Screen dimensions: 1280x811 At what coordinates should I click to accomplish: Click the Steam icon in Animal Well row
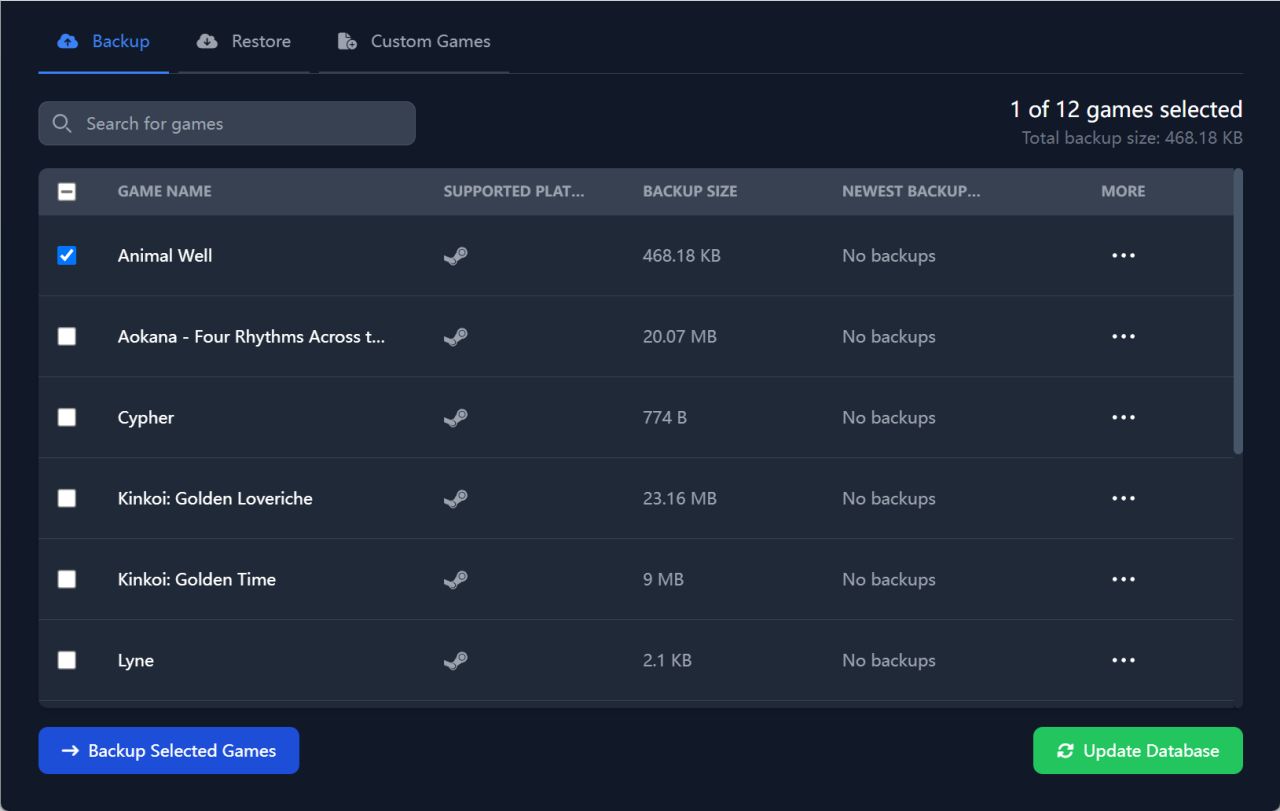tap(456, 256)
